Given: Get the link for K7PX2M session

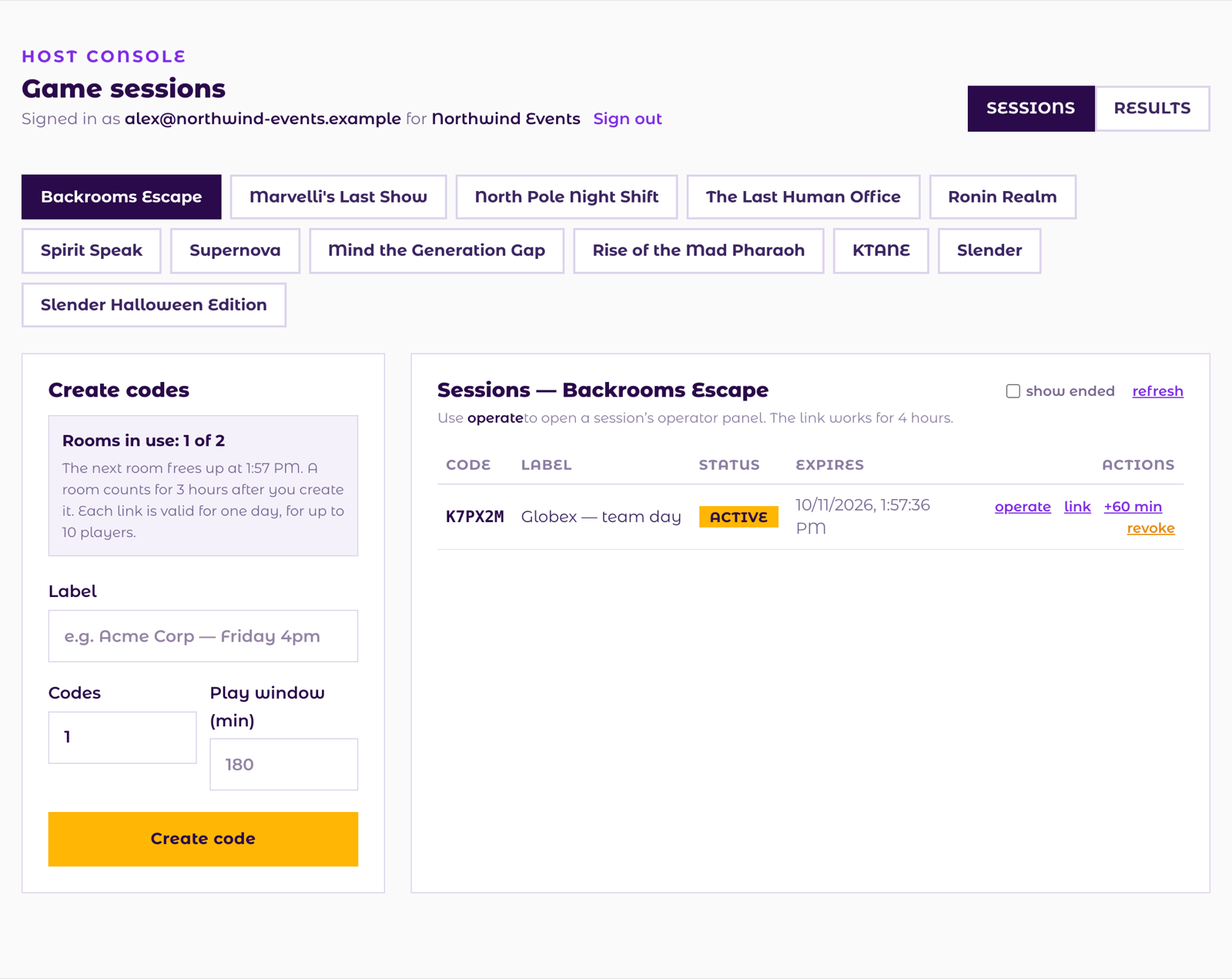Looking at the screenshot, I should [1077, 507].
